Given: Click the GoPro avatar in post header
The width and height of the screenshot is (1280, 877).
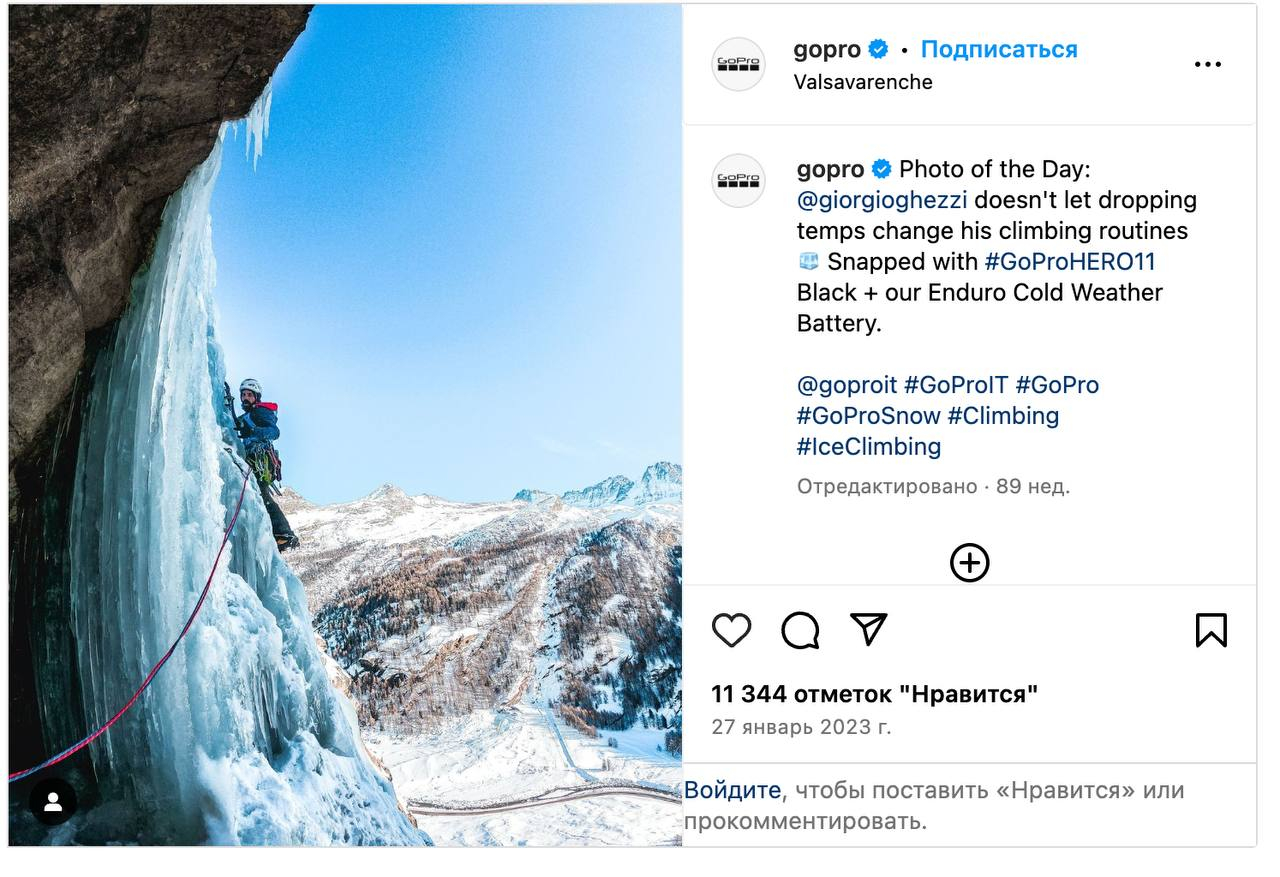Looking at the screenshot, I should (x=738, y=65).
